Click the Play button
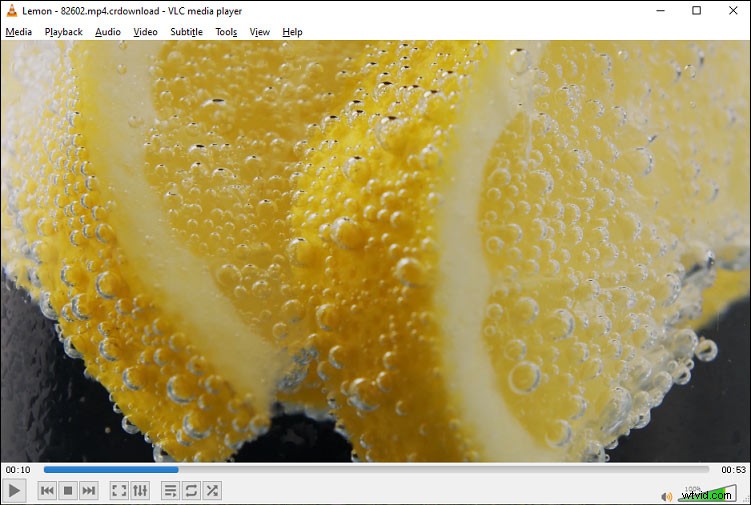This screenshot has height=505, width=751. [14, 491]
